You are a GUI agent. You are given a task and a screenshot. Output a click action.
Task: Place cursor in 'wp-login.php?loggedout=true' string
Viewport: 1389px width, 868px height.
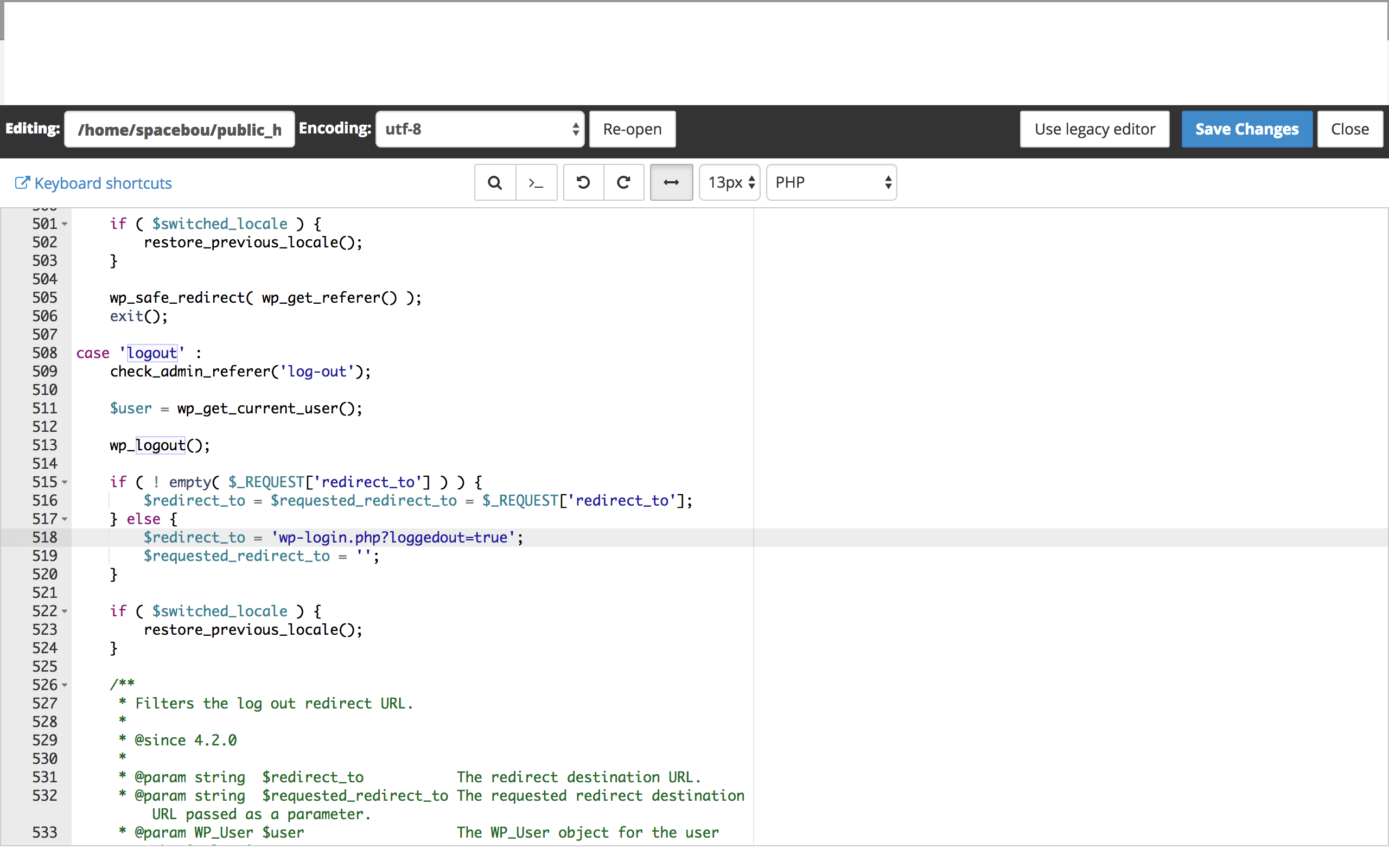[x=393, y=537]
